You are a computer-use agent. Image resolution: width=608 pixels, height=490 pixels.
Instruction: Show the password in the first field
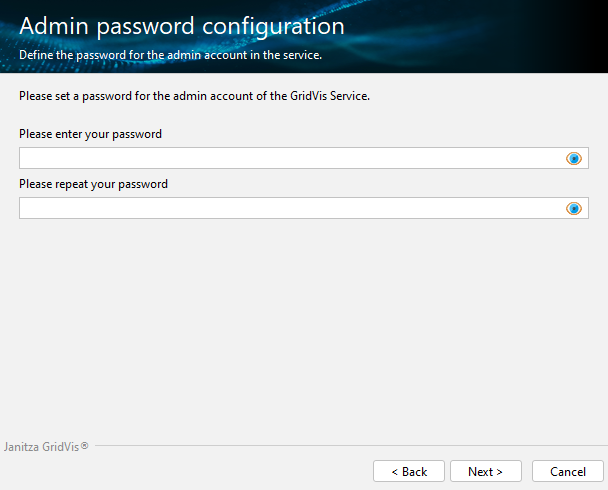[574, 158]
